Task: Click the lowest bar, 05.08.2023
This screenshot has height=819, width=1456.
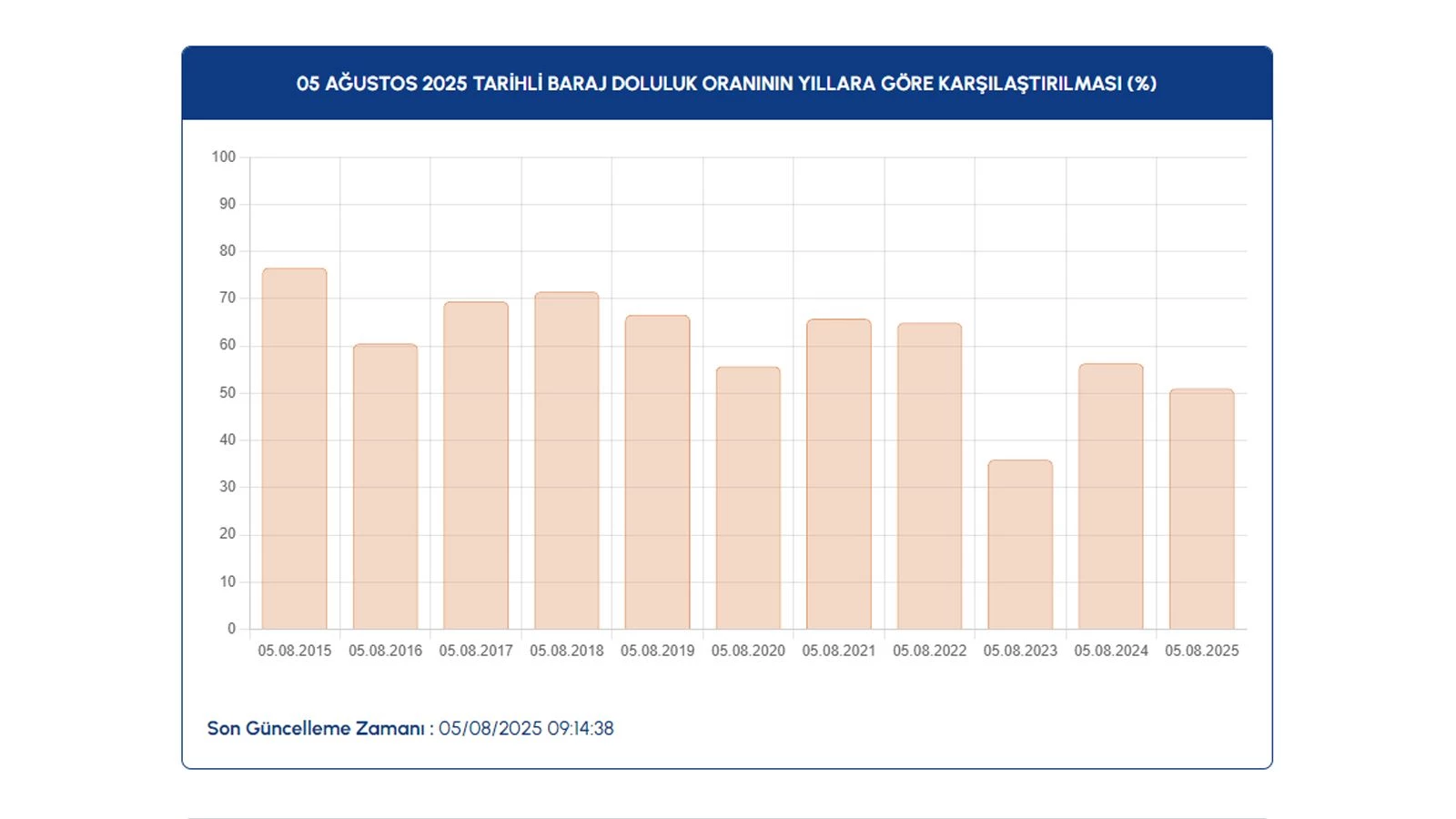Action: click(1020, 544)
